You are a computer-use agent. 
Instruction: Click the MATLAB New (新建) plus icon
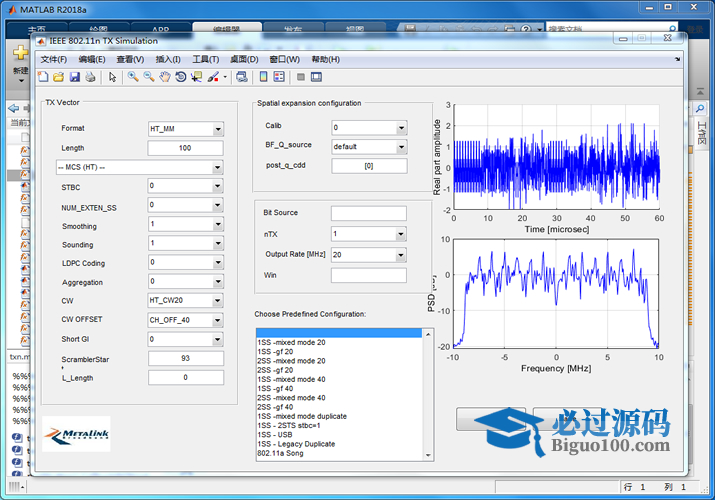[x=21, y=53]
